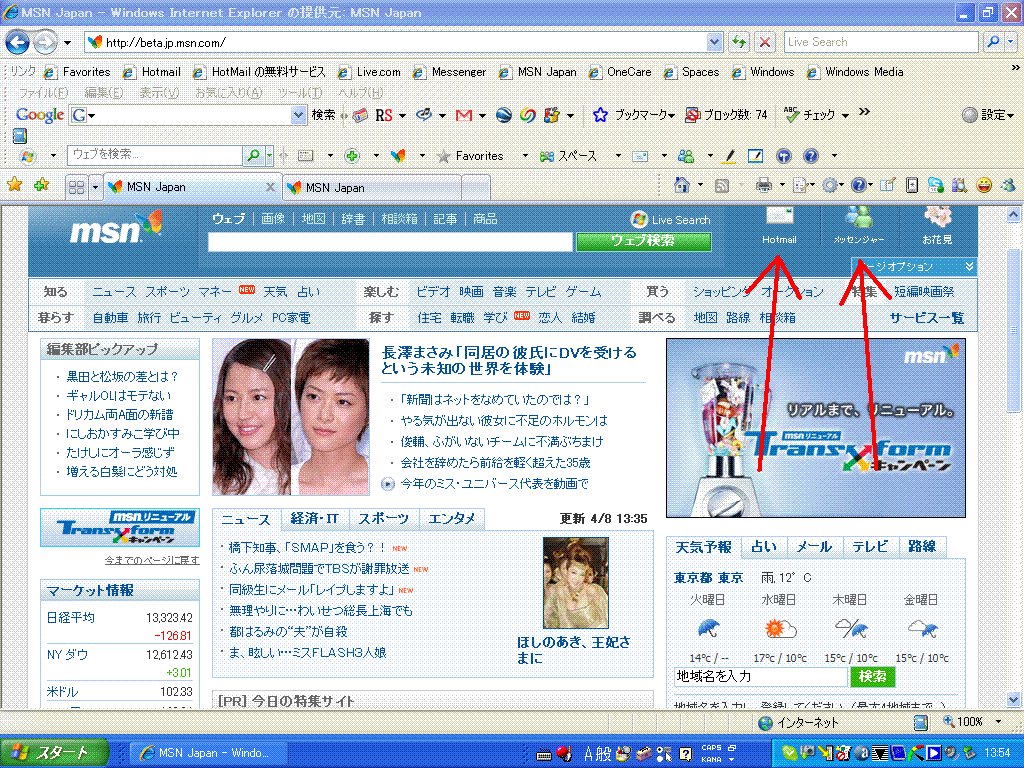Select the スポーツ news tab

(384, 519)
